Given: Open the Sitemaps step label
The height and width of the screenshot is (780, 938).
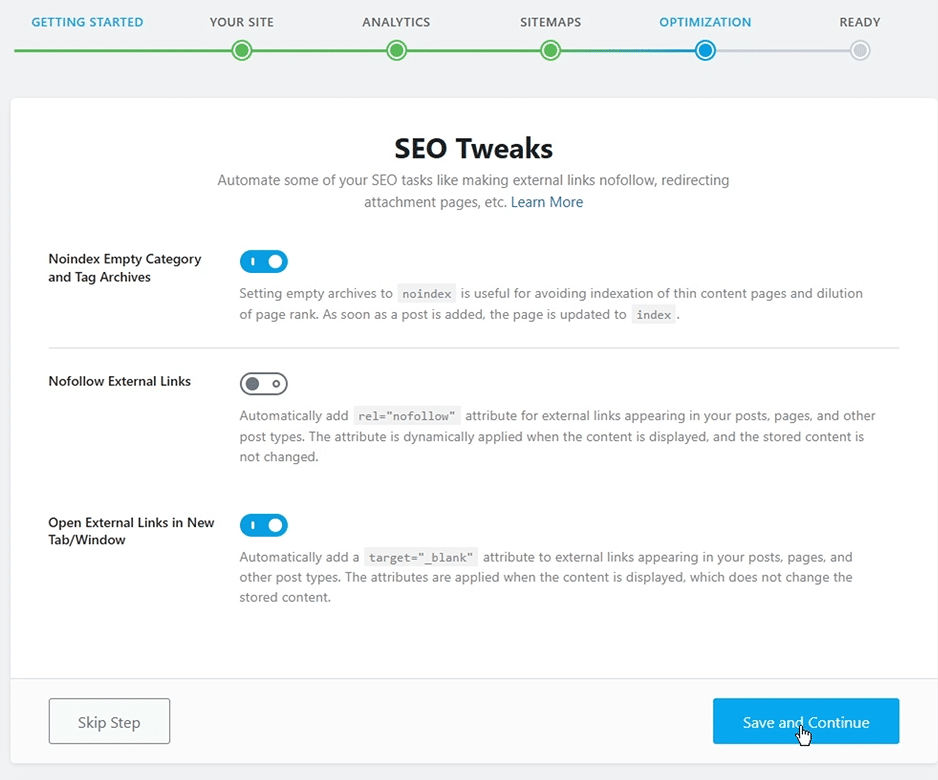Looking at the screenshot, I should 550,22.
